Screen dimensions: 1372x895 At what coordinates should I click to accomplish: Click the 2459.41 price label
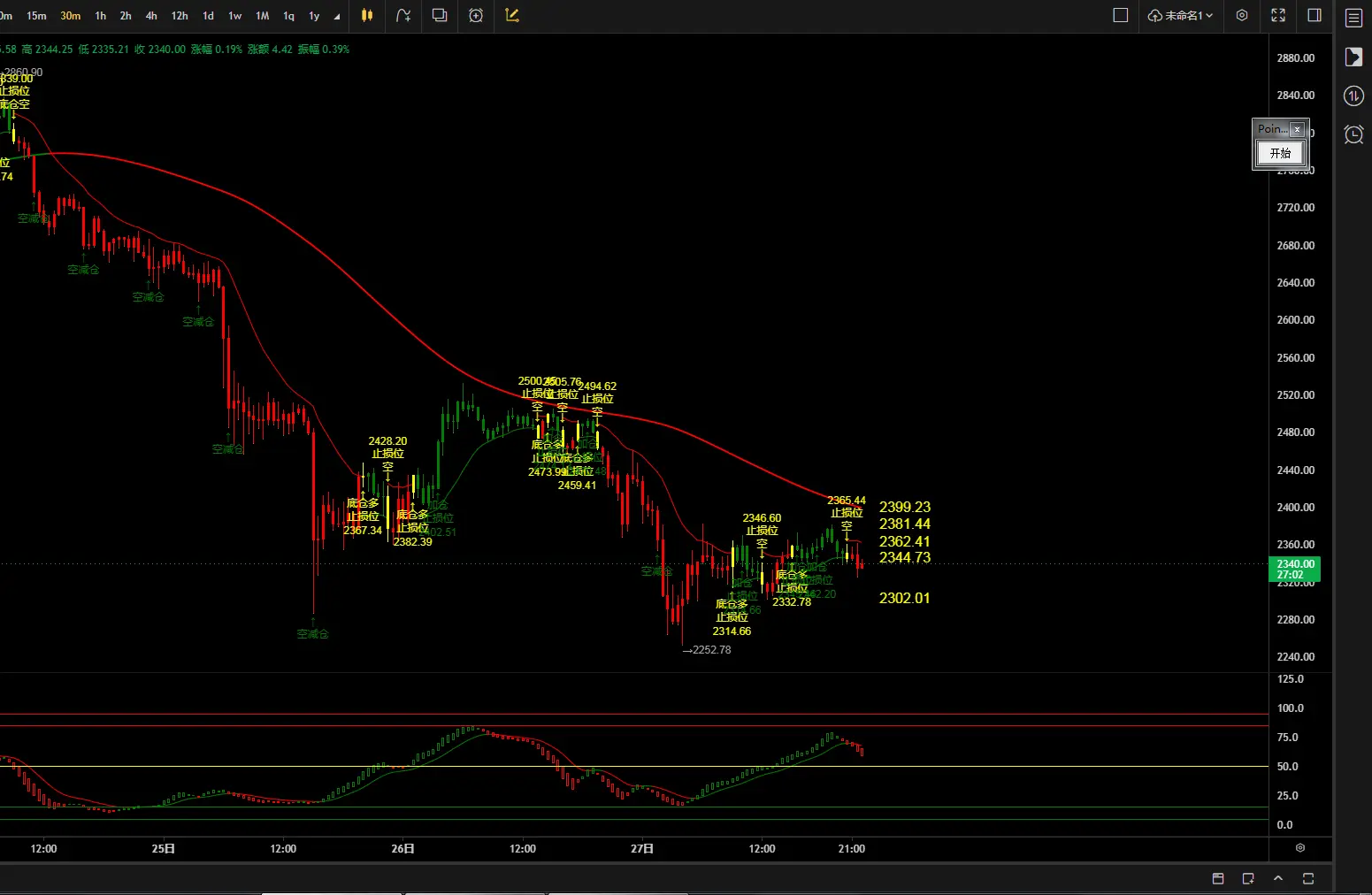[x=577, y=486]
